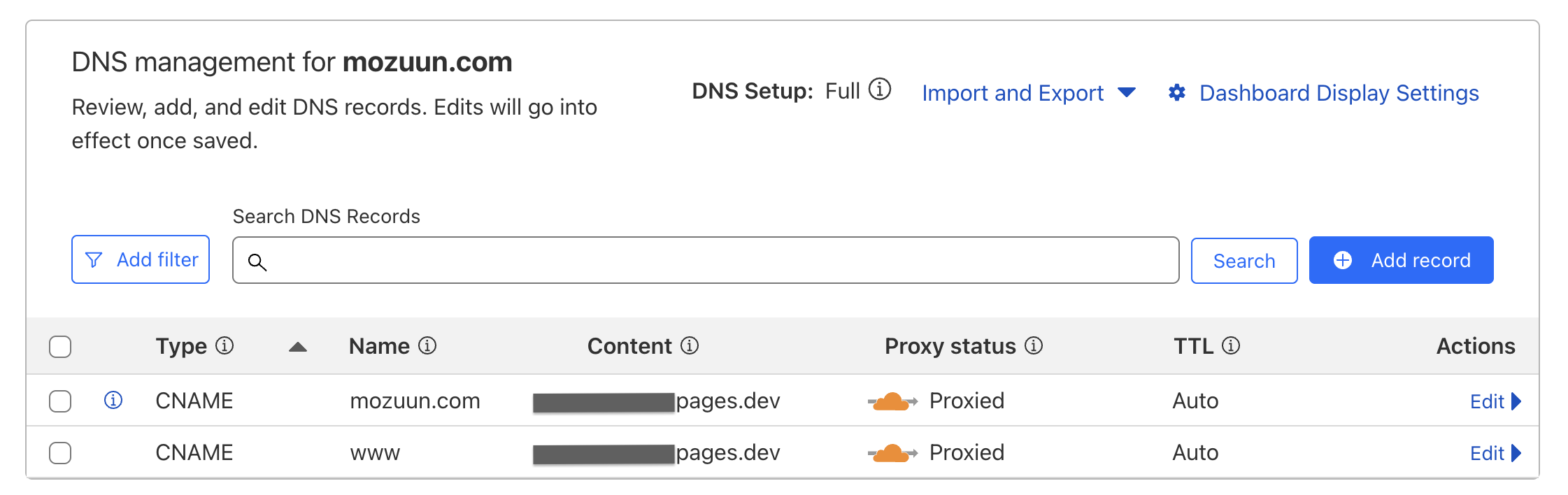
Task: Expand Edit arrow for mozuun.com record
Action: pyautogui.click(x=1516, y=401)
